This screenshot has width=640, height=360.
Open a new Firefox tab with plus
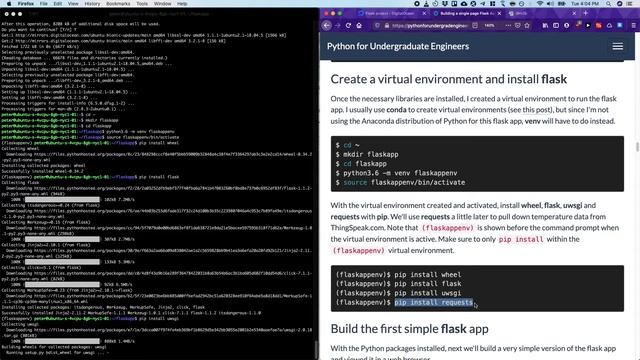pos(585,13)
